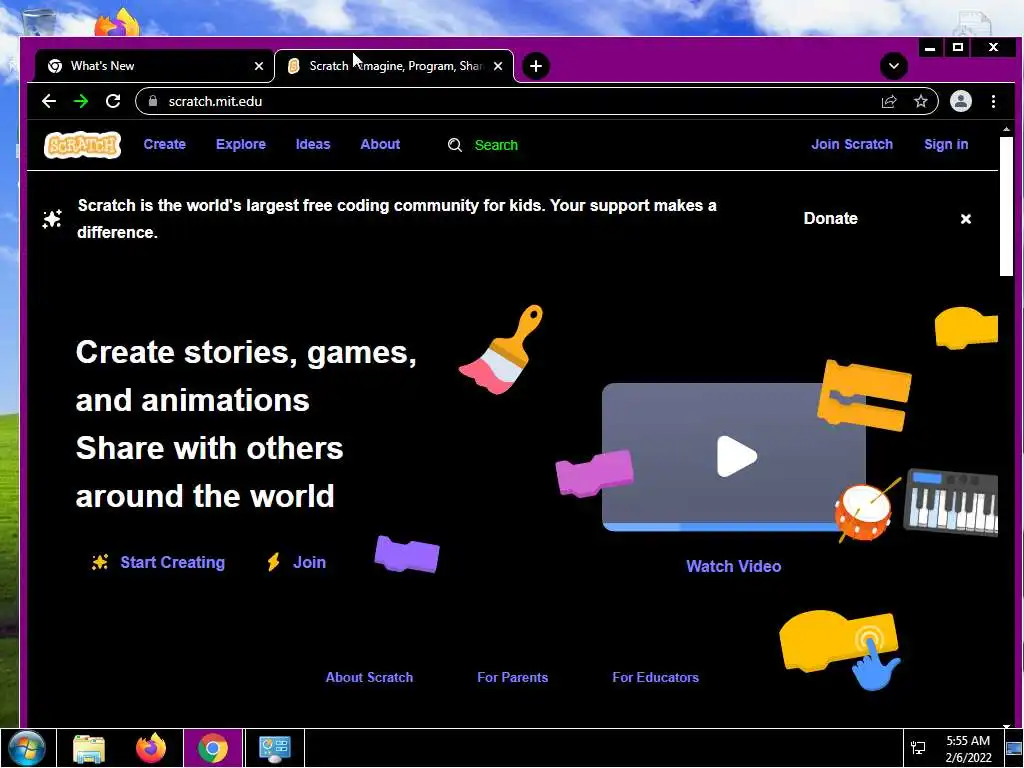
Task: Click the Scratch logo
Action: tap(82, 145)
